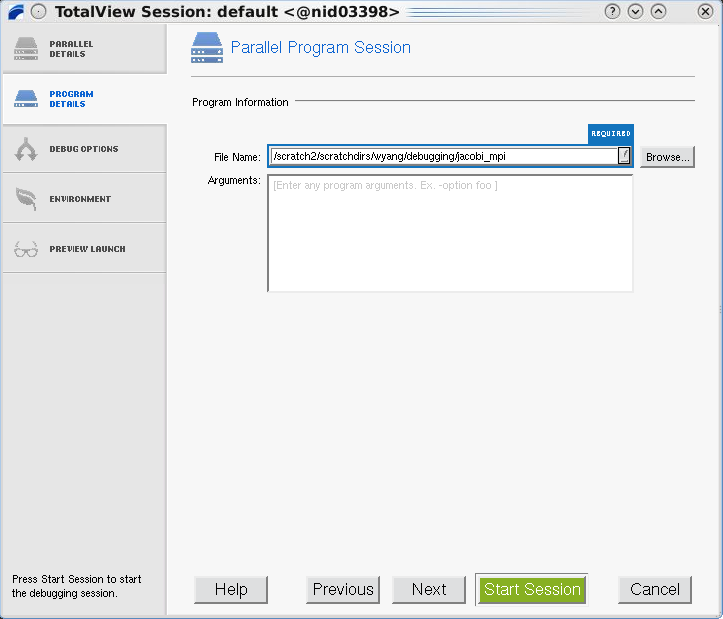Focus the Arguments text area
The height and width of the screenshot is (619, 723).
click(x=450, y=234)
